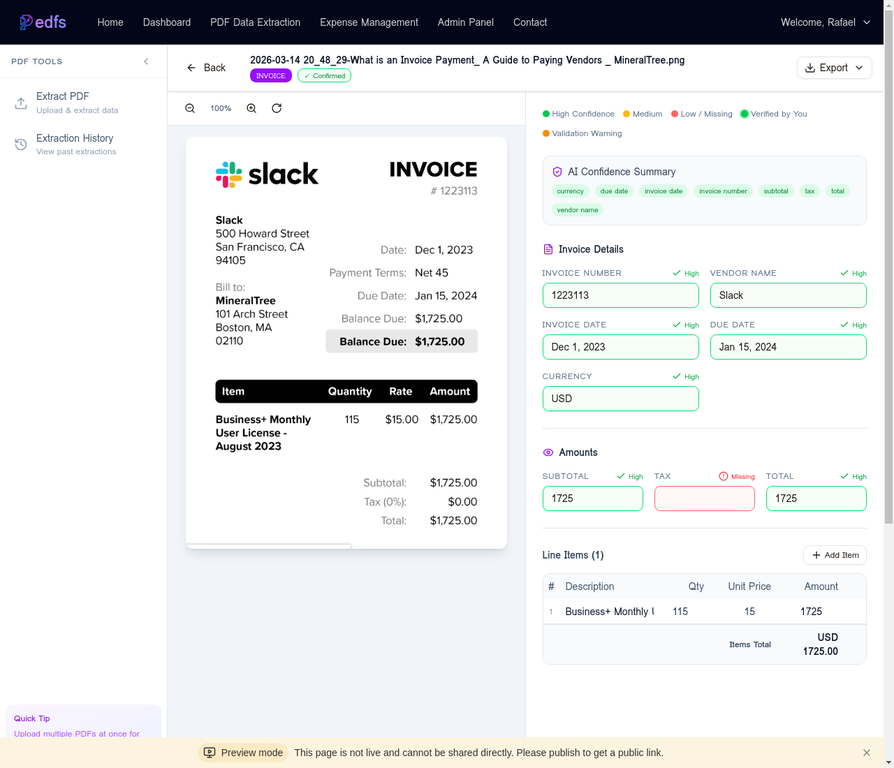The height and width of the screenshot is (768, 894).
Task: Collapse the PDF Tools sidebar
Action: tap(146, 62)
